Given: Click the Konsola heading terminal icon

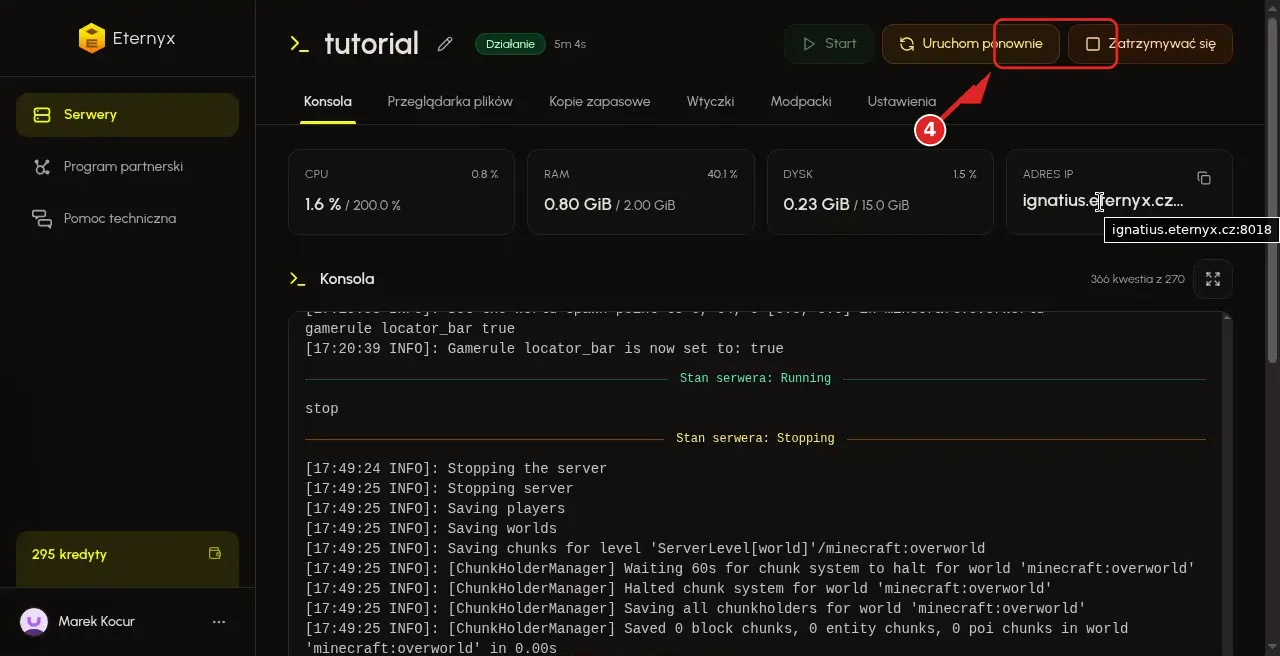Looking at the screenshot, I should (x=297, y=279).
